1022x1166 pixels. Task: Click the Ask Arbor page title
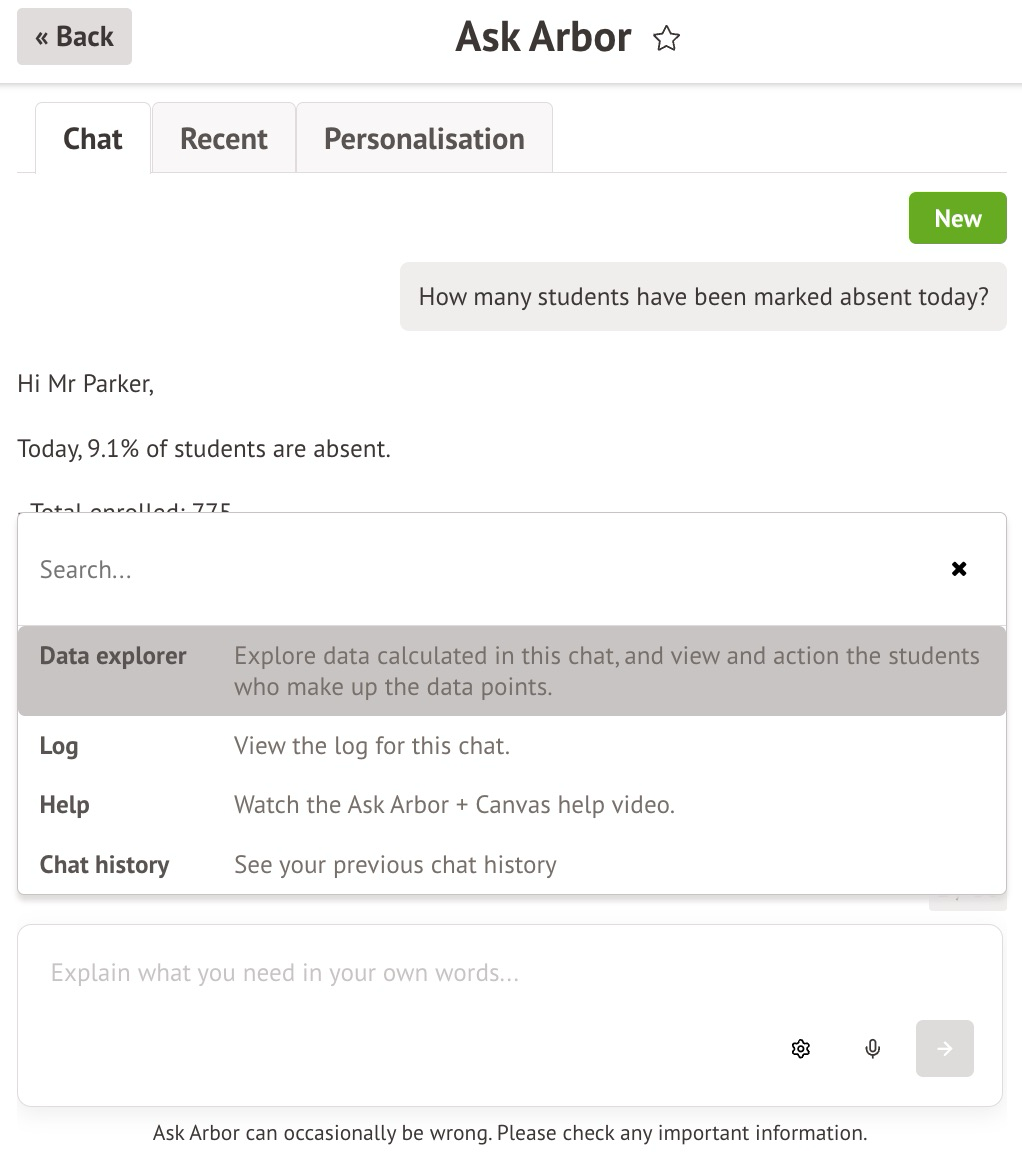pyautogui.click(x=543, y=38)
